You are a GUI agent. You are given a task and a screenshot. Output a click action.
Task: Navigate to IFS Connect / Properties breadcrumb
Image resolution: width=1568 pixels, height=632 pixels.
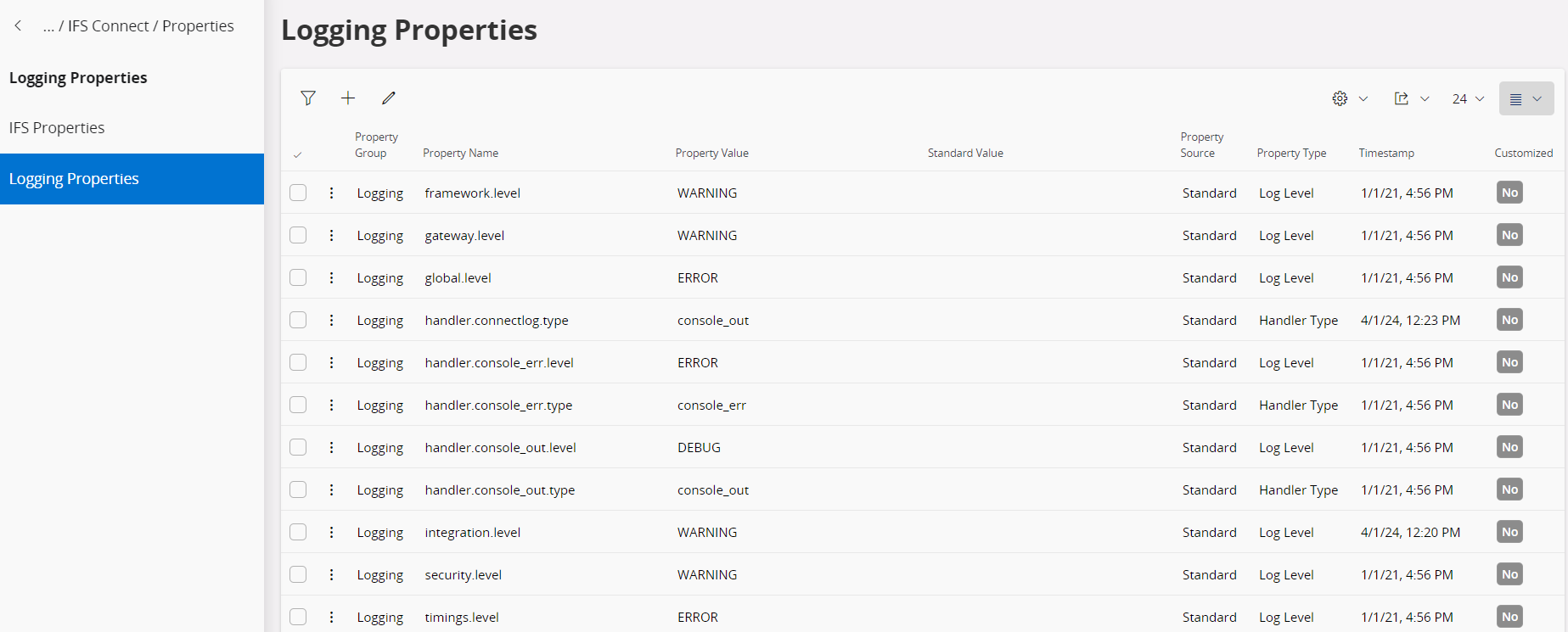[x=150, y=26]
